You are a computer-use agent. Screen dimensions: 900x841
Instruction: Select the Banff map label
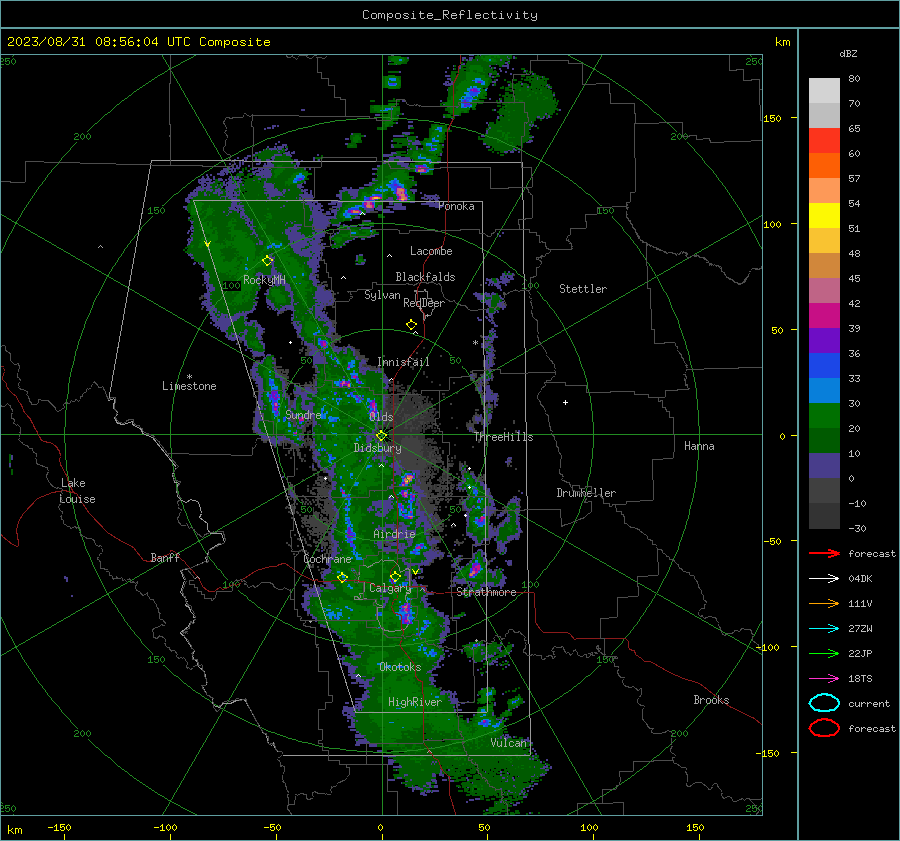point(165,558)
